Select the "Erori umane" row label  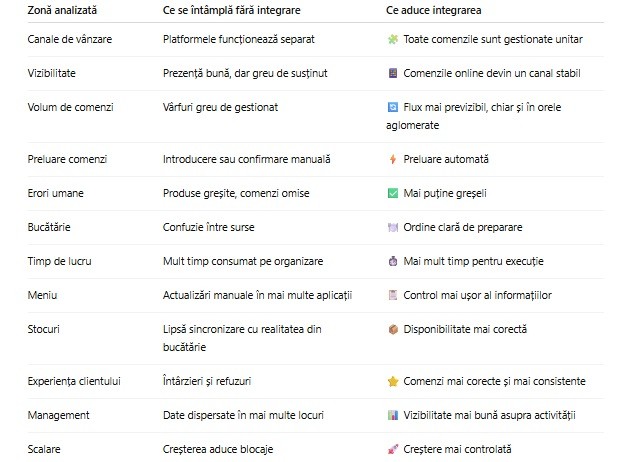[55, 193]
